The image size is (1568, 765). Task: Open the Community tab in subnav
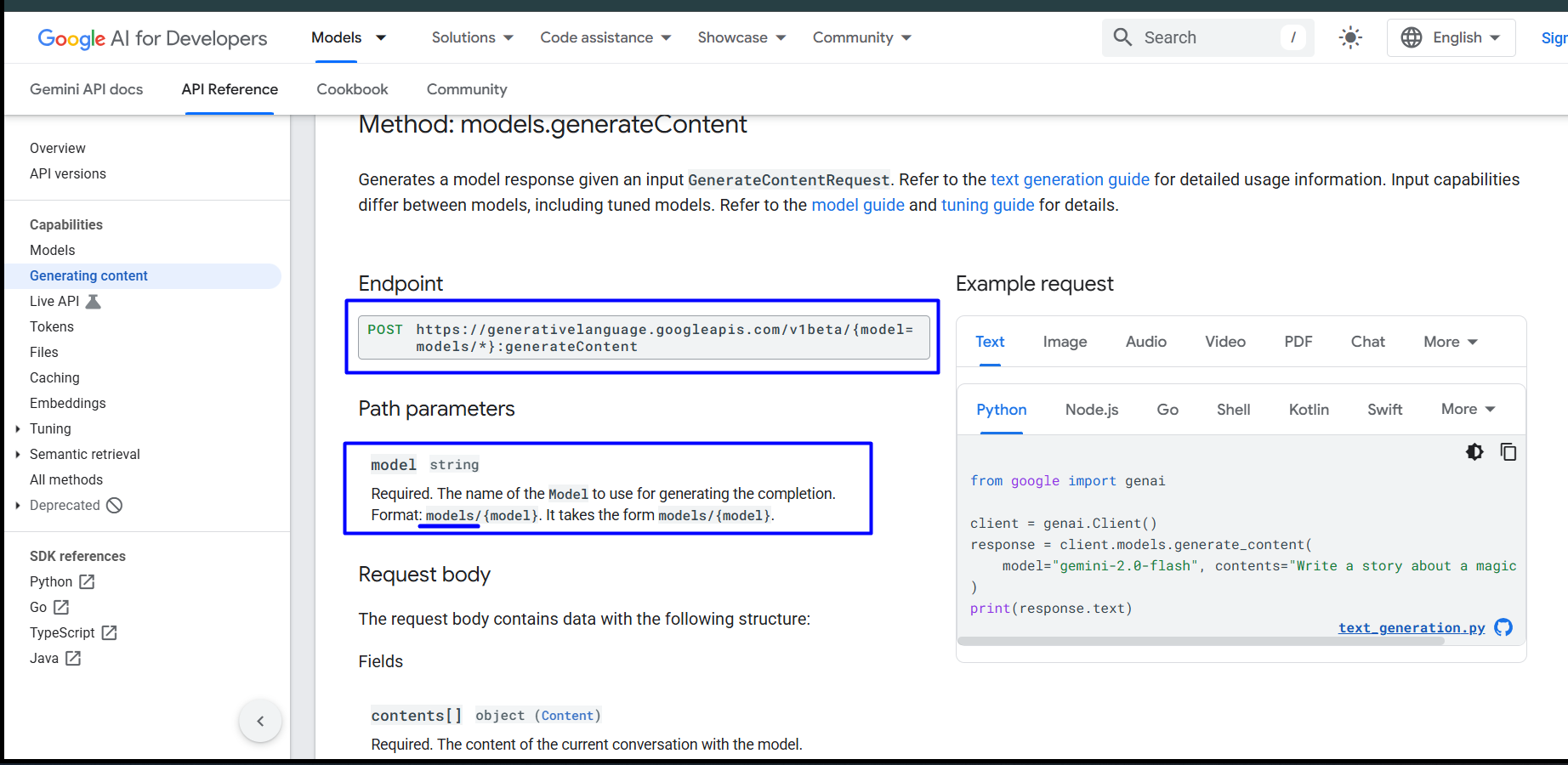[467, 89]
